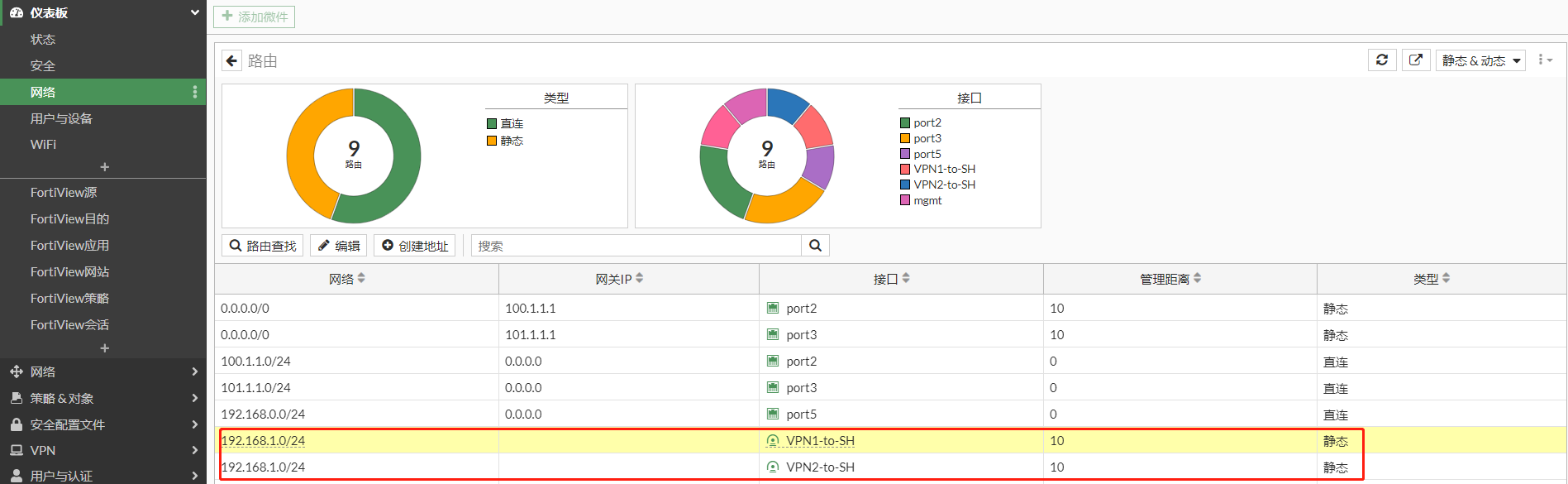Click the magnifier search icon button
The image size is (1568, 484).
815,246
